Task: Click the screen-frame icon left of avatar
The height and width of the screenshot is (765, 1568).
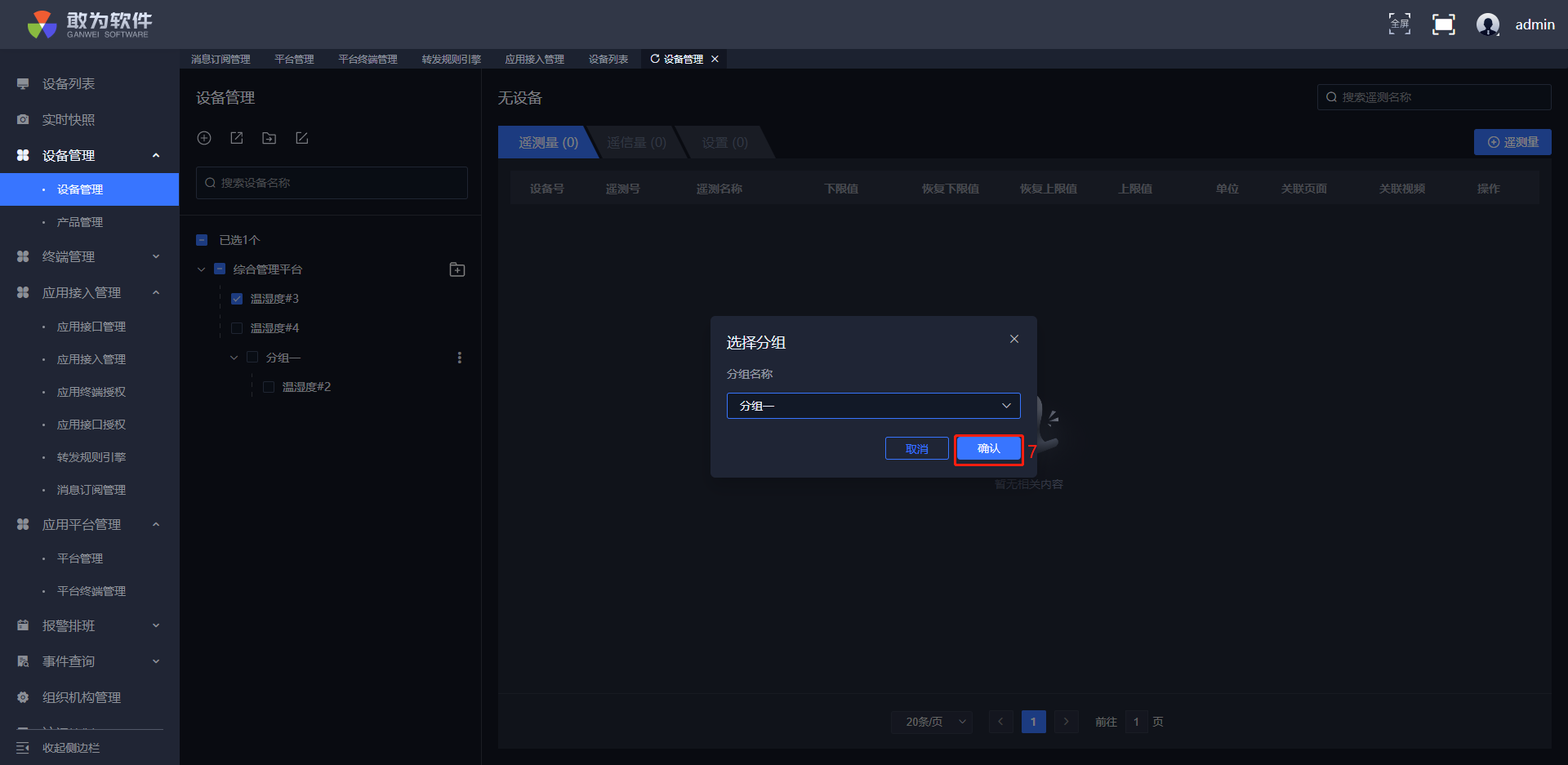Action: 1444,24
